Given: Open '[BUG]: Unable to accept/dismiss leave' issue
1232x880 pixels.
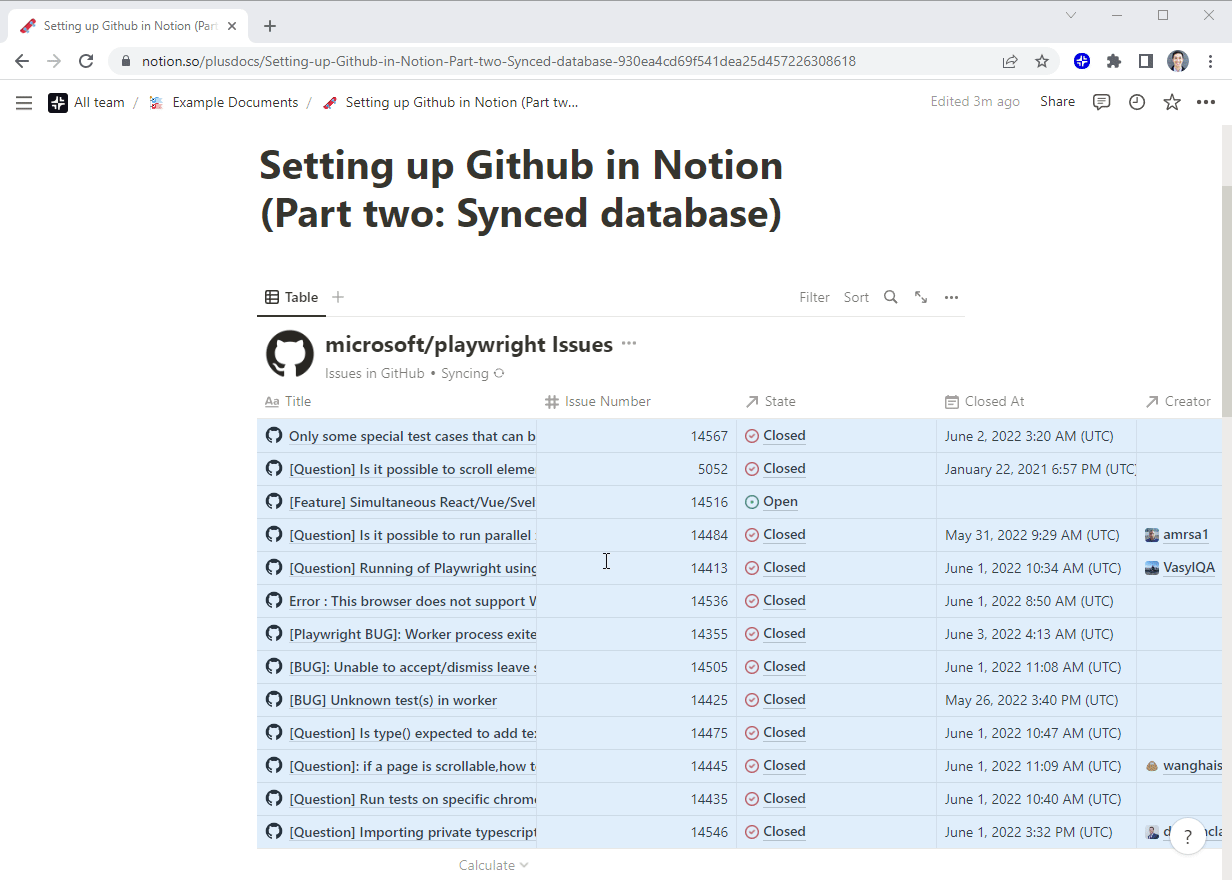Looking at the screenshot, I should tap(412, 667).
